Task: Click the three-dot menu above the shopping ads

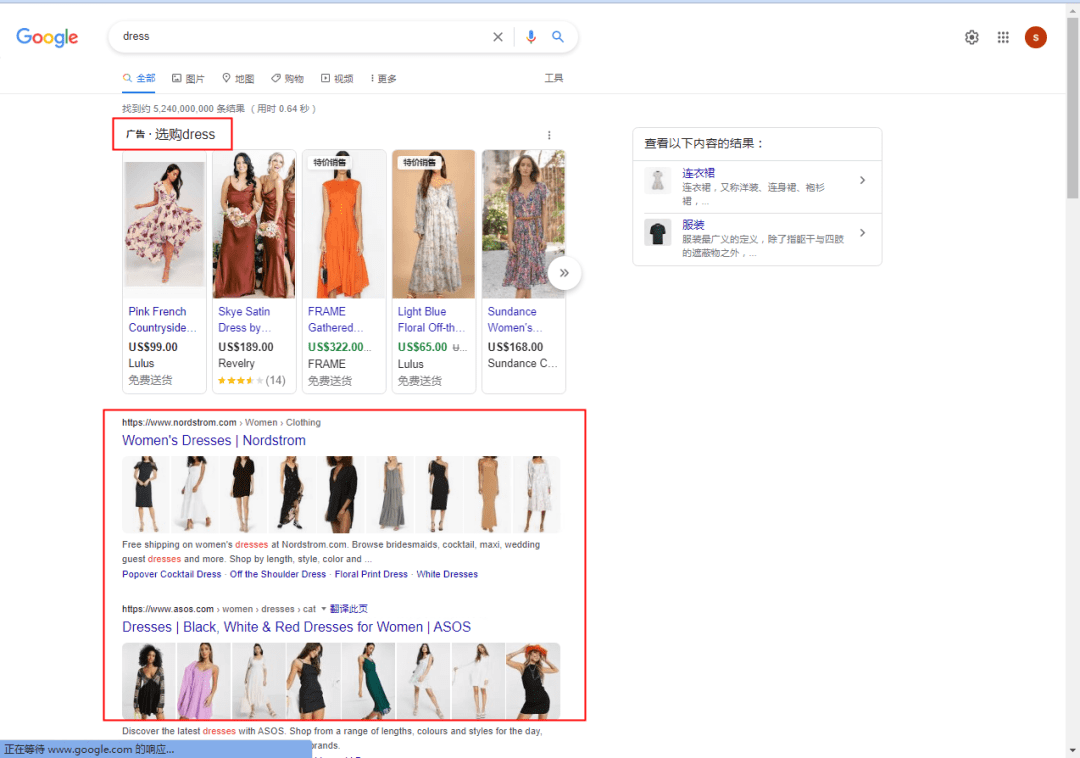Action: tap(549, 134)
